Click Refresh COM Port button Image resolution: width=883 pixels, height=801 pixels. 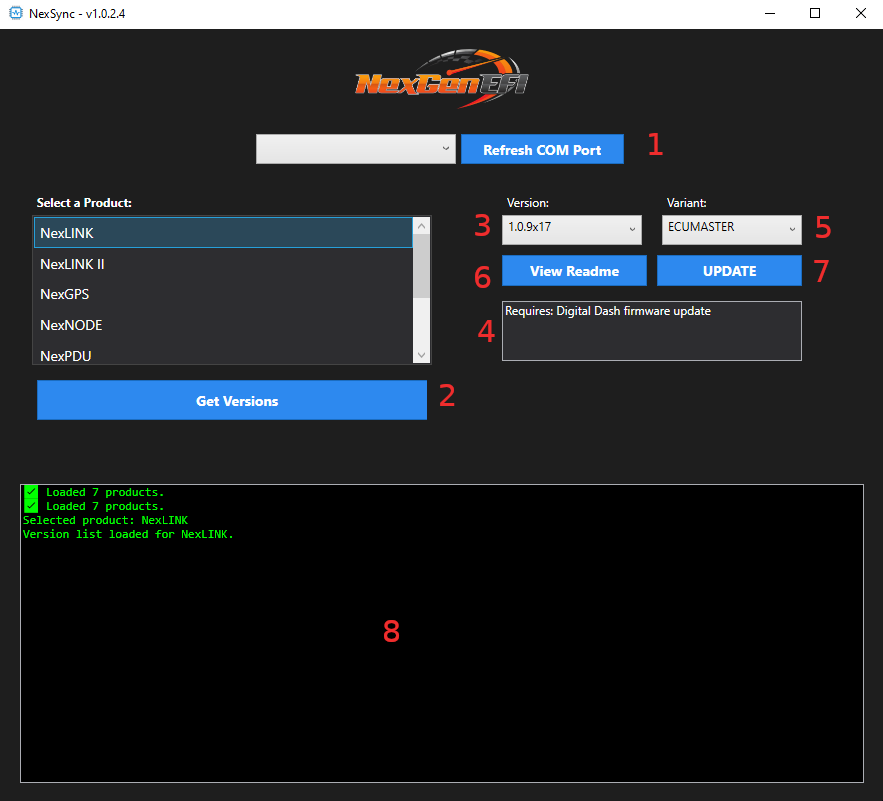point(542,149)
